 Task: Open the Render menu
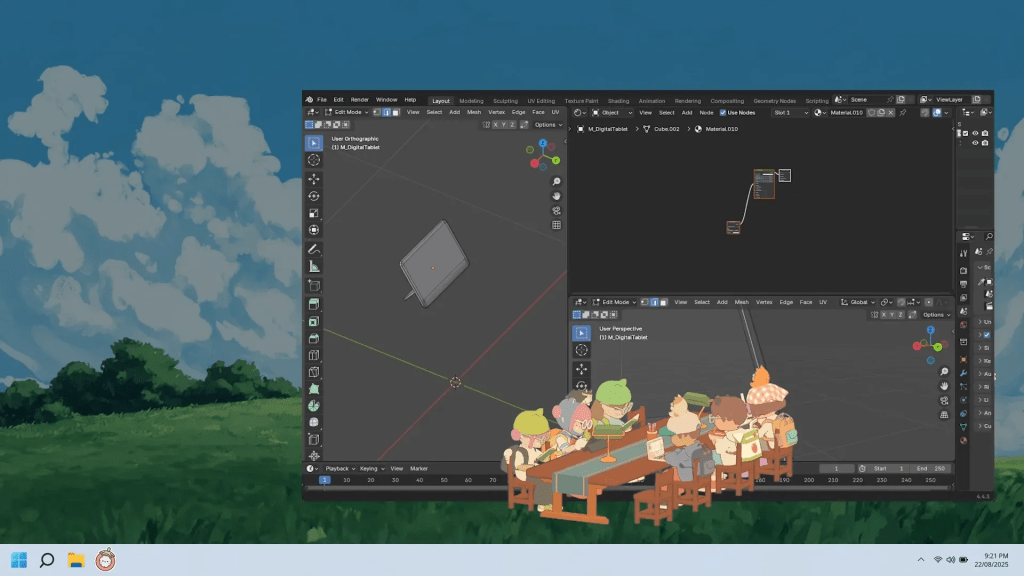[x=359, y=100]
